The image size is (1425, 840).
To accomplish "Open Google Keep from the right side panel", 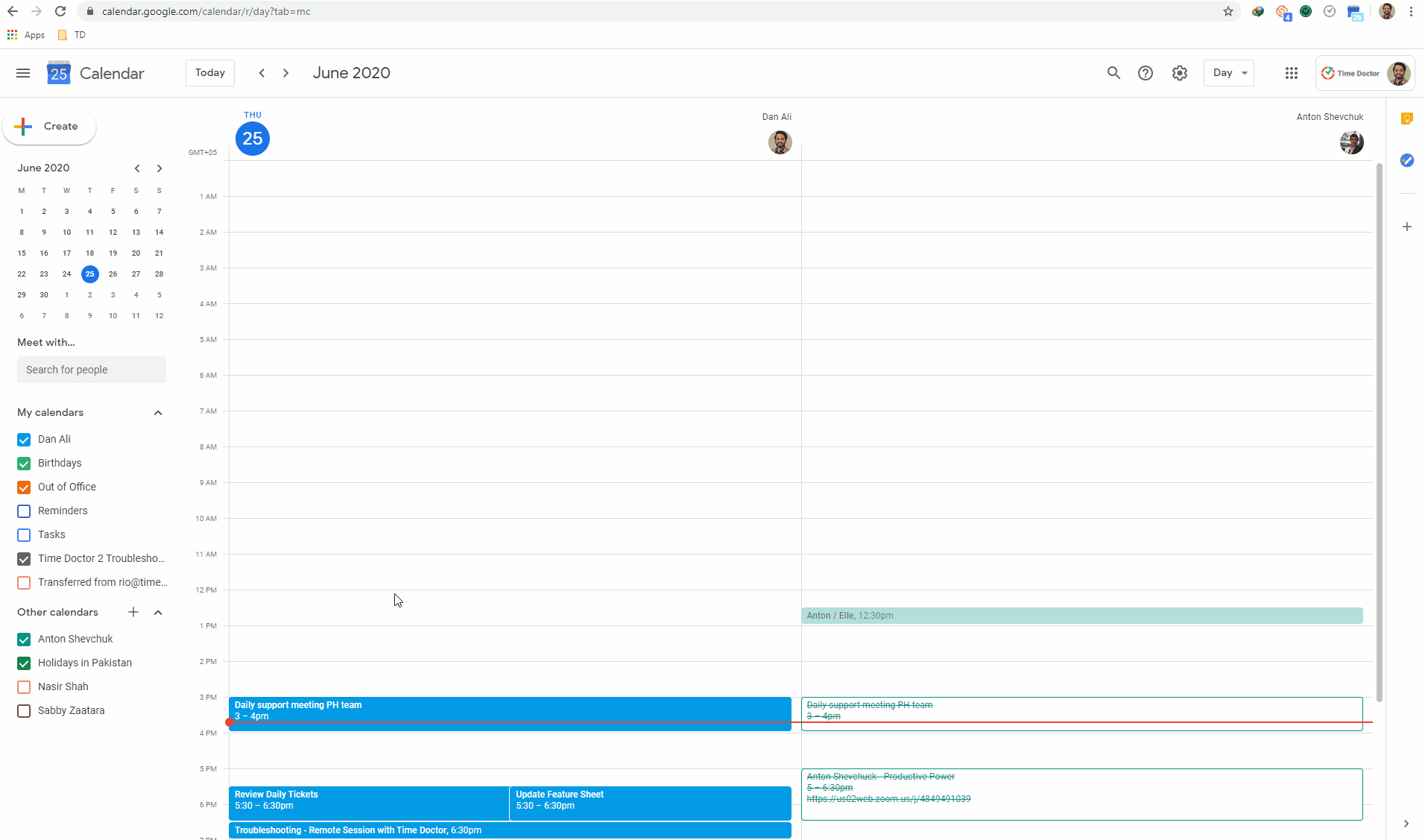I will click(1408, 119).
